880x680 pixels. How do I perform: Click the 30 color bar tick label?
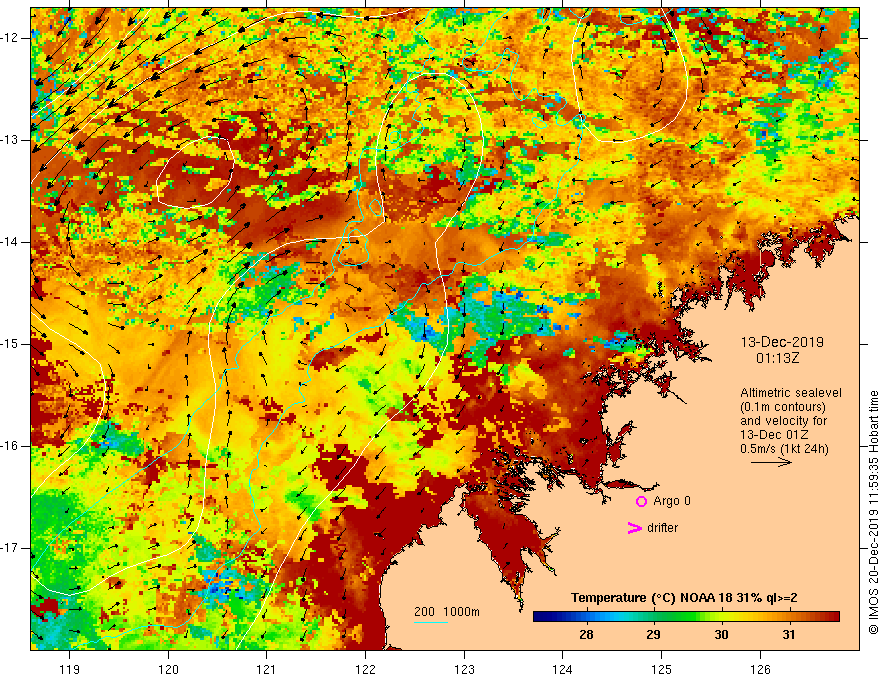[x=721, y=635]
